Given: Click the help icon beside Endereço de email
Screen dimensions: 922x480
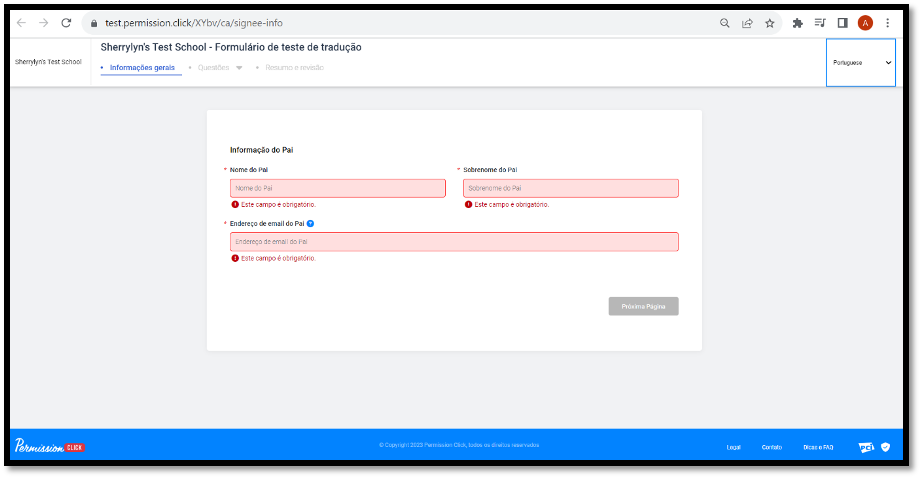Looking at the screenshot, I should (x=311, y=223).
